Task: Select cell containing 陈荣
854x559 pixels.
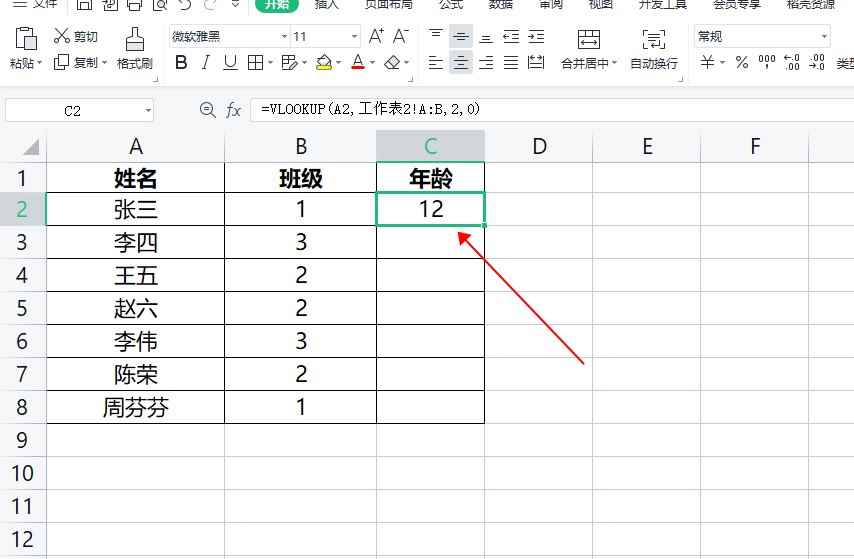Action: point(136,374)
